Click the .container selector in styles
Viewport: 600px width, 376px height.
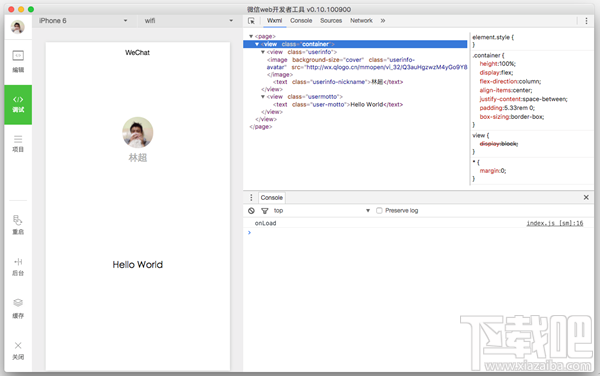pos(486,55)
